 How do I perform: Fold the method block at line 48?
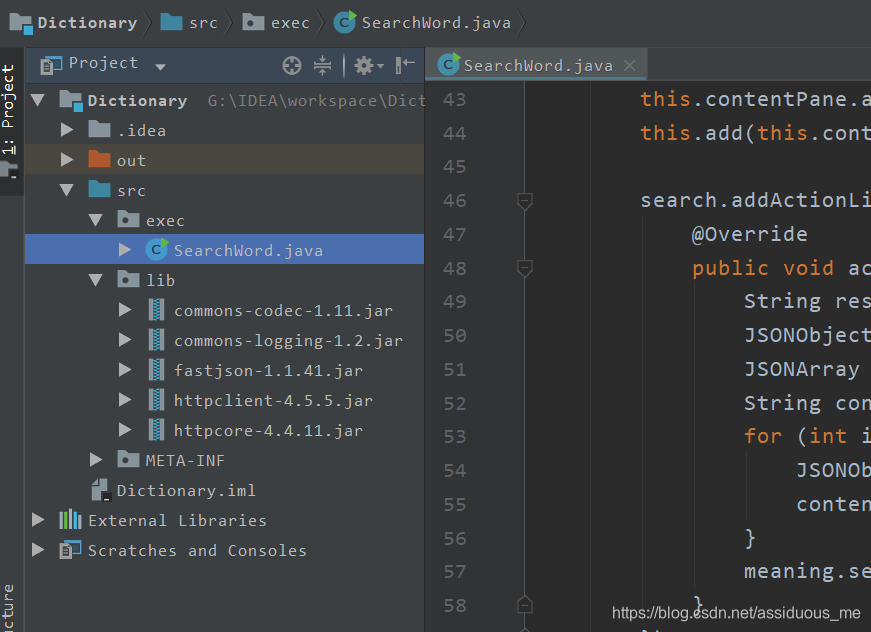(x=524, y=268)
